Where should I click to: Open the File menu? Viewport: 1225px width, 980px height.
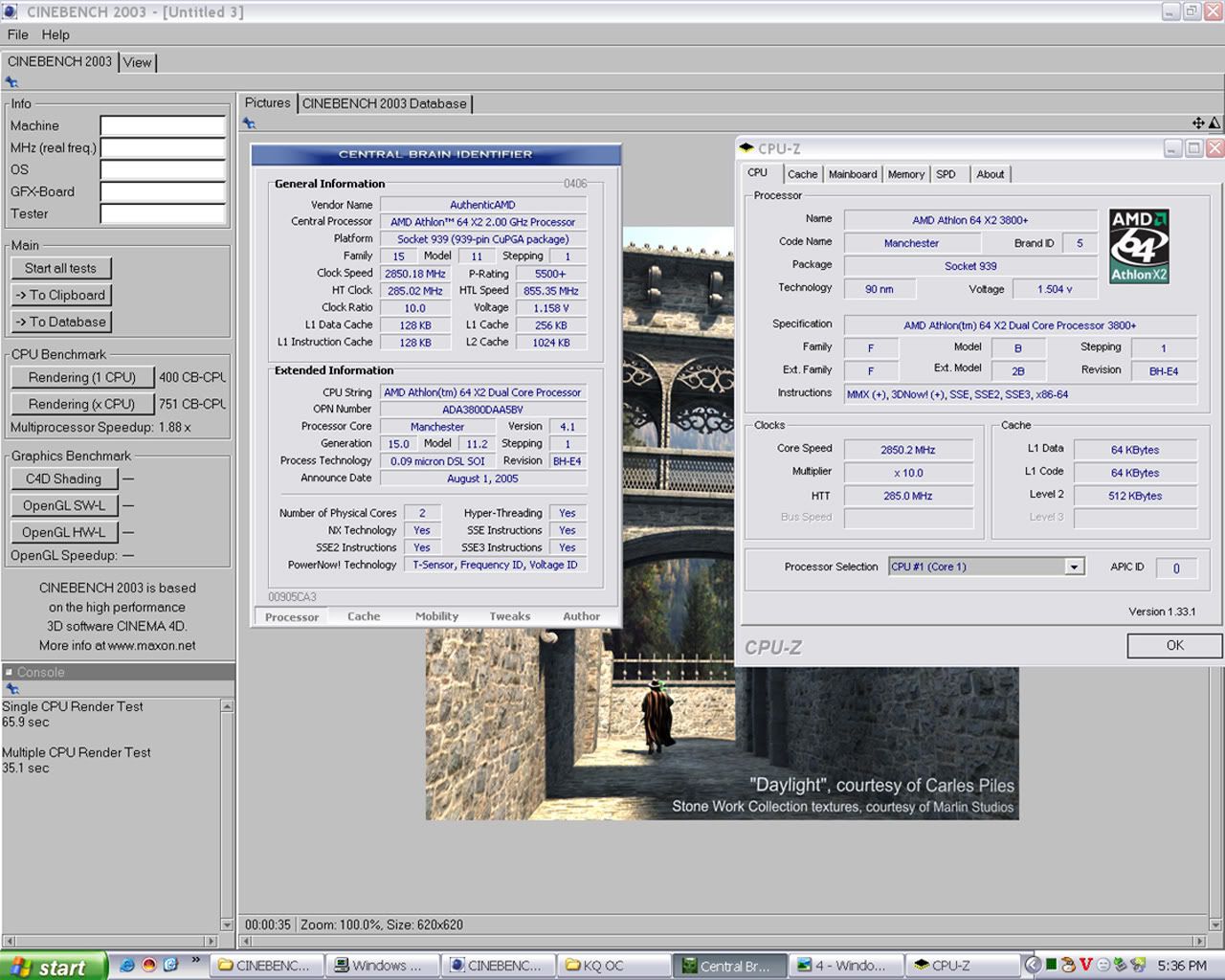point(17,34)
